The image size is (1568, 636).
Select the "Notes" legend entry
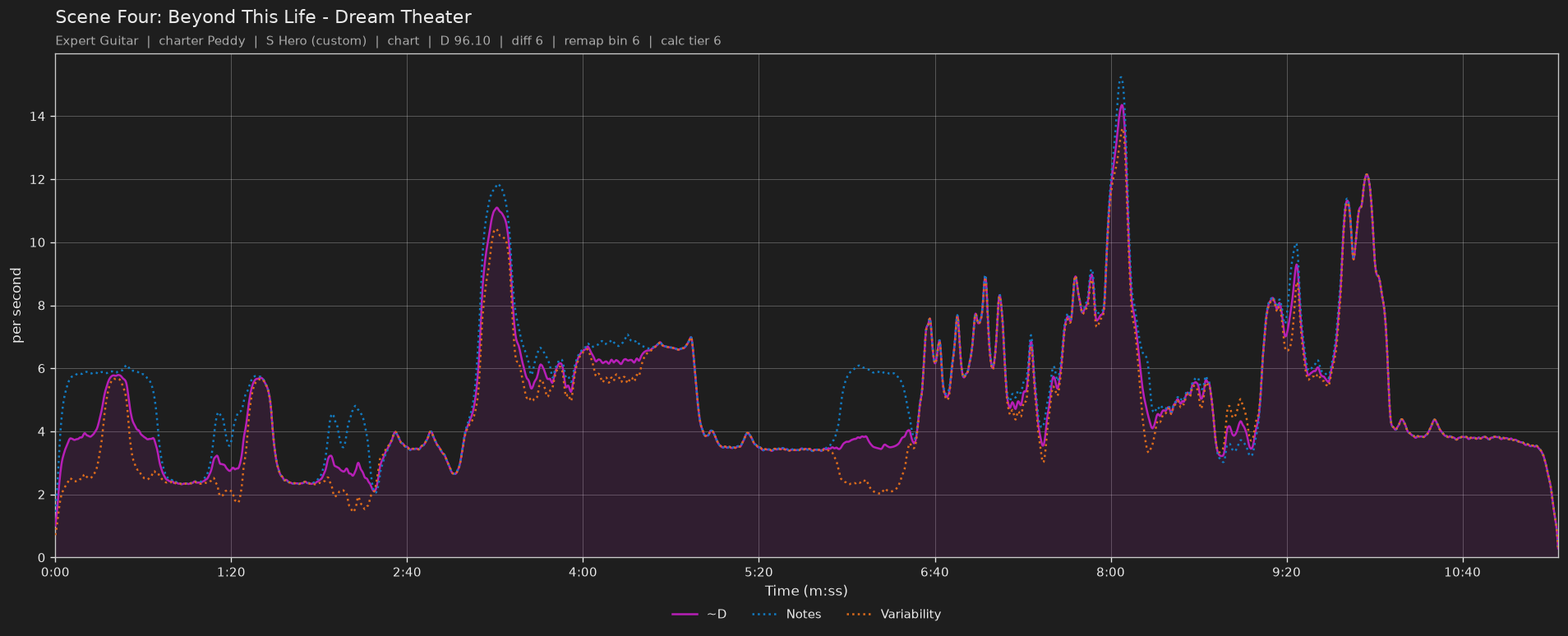pos(786,615)
